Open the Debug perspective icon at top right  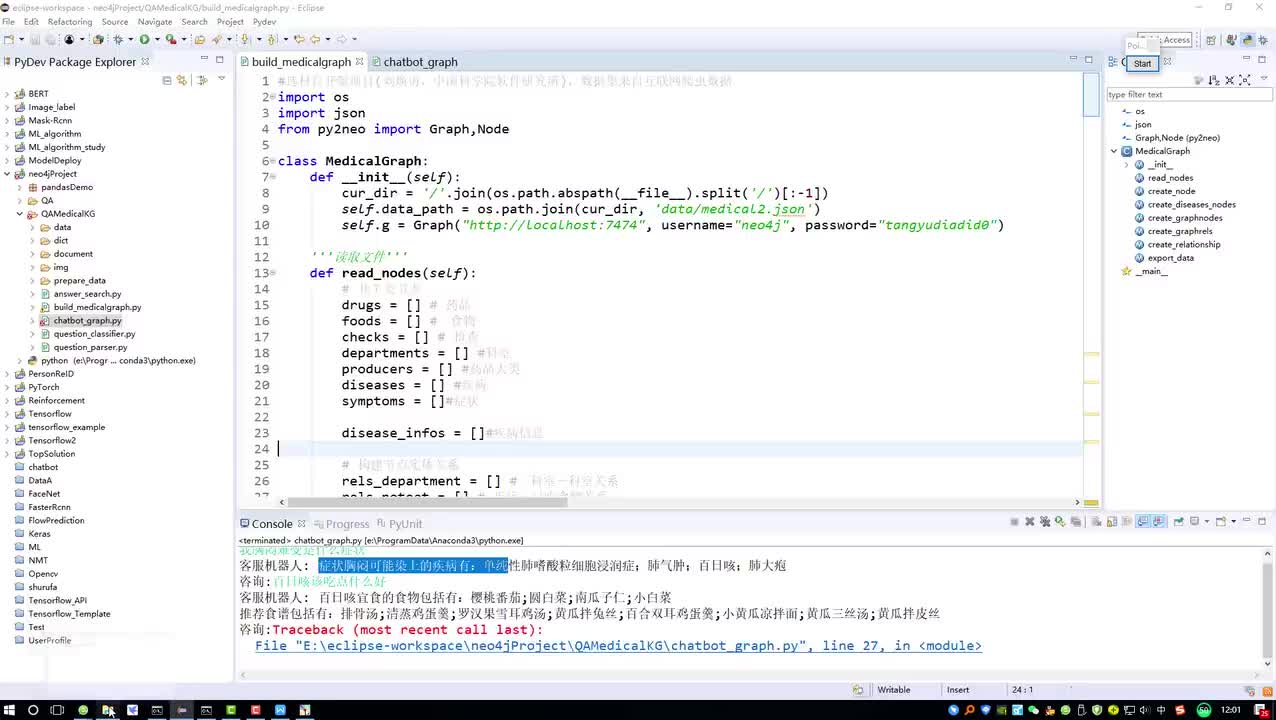[x=1263, y=40]
